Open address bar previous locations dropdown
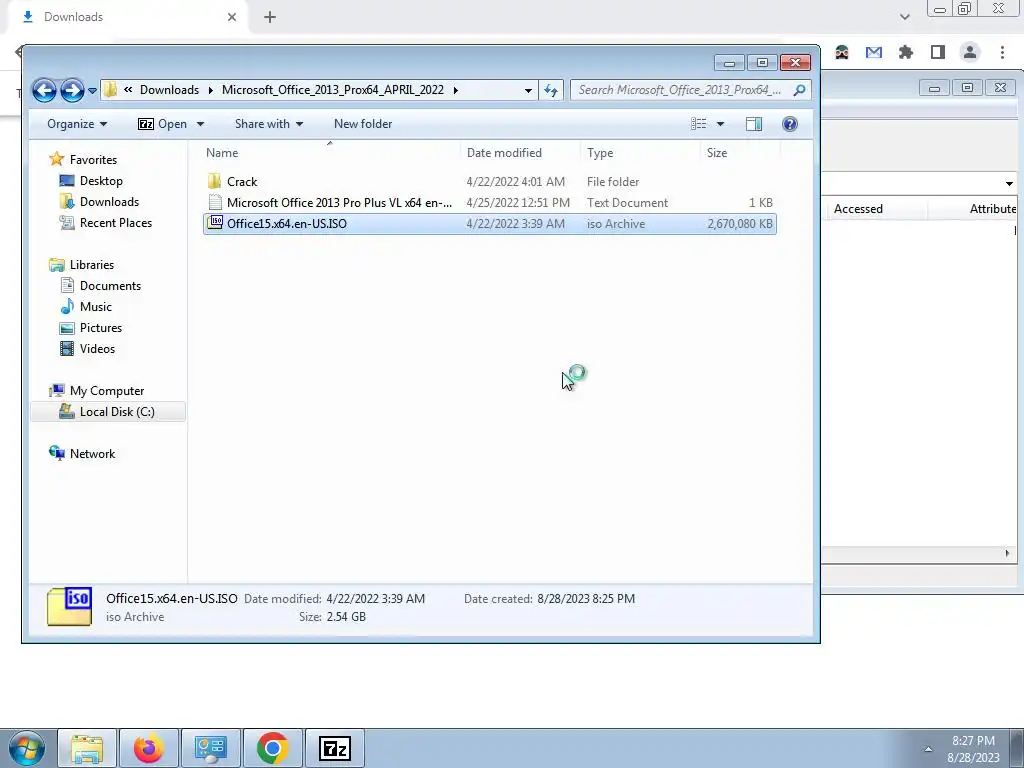This screenshot has height=768, width=1024. (528, 90)
